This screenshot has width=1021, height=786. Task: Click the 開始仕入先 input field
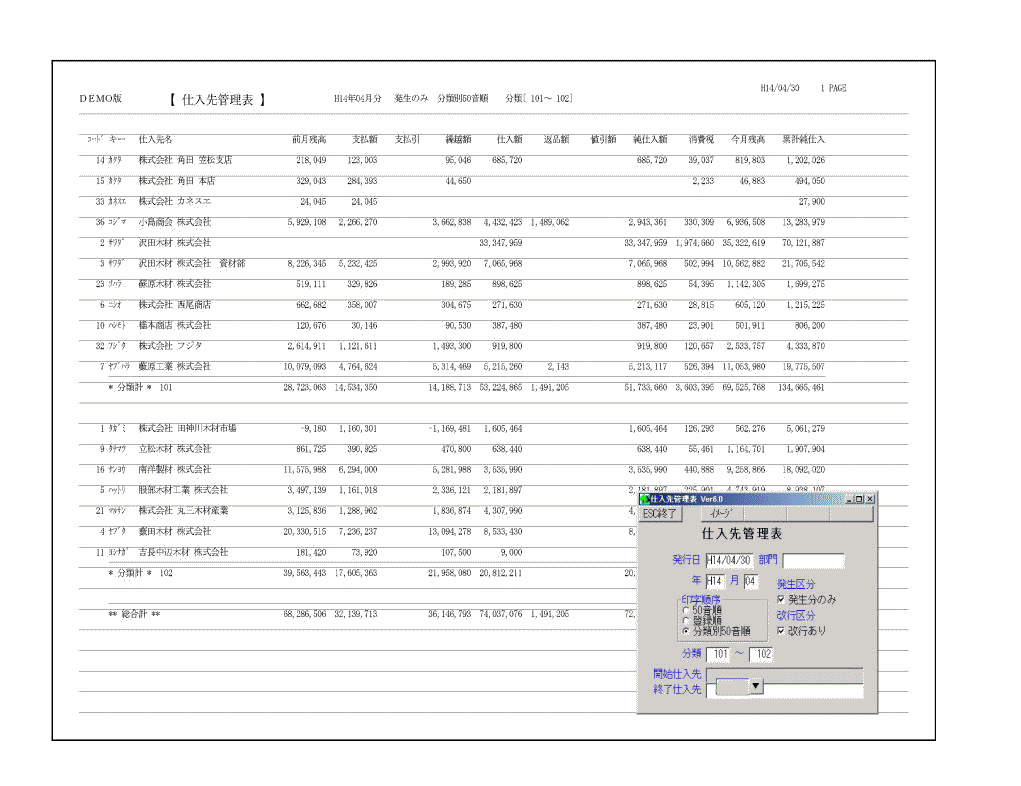[x=785, y=674]
